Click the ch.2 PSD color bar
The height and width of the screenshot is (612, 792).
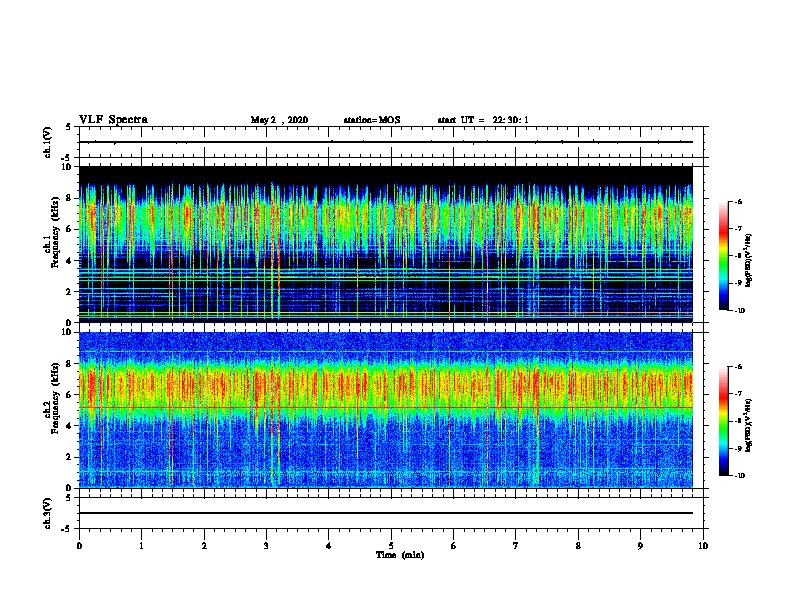pos(724,421)
